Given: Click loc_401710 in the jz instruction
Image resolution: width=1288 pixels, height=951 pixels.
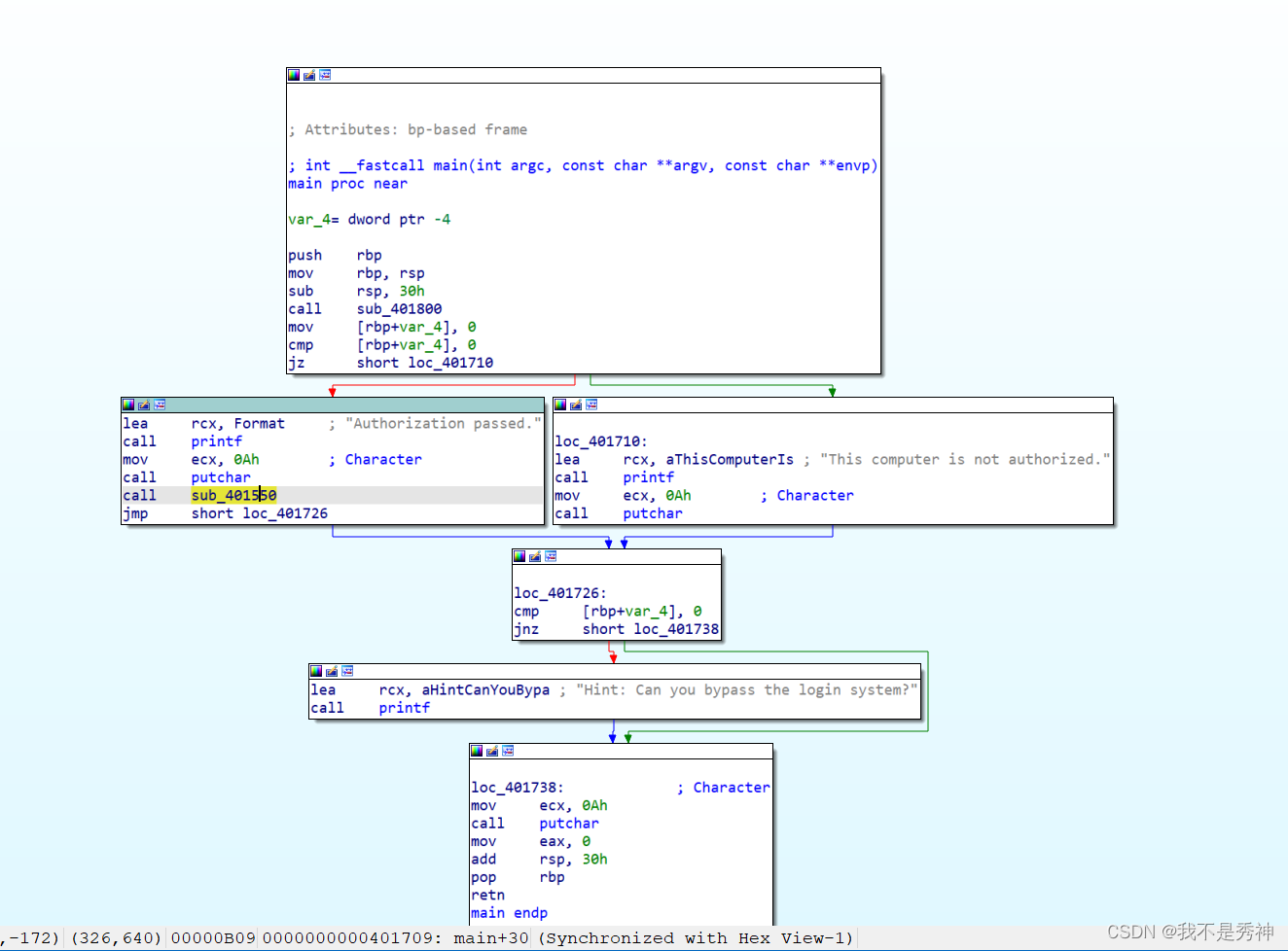Looking at the screenshot, I should pyautogui.click(x=450, y=363).
